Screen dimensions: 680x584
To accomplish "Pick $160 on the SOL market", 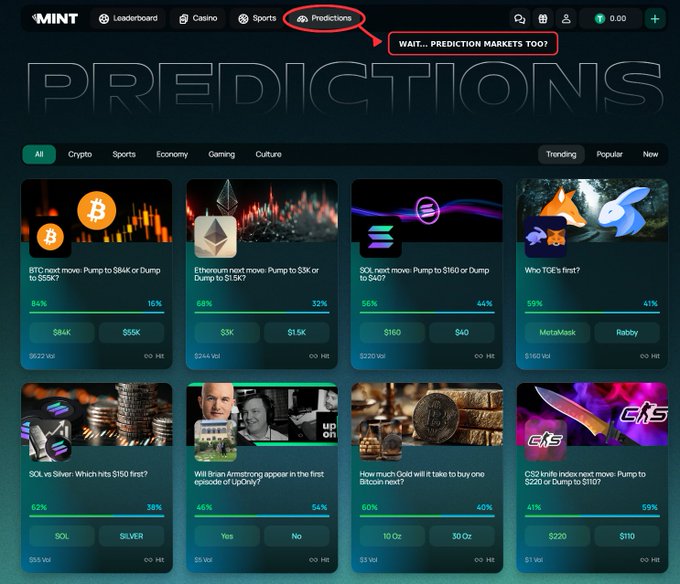I will point(392,333).
